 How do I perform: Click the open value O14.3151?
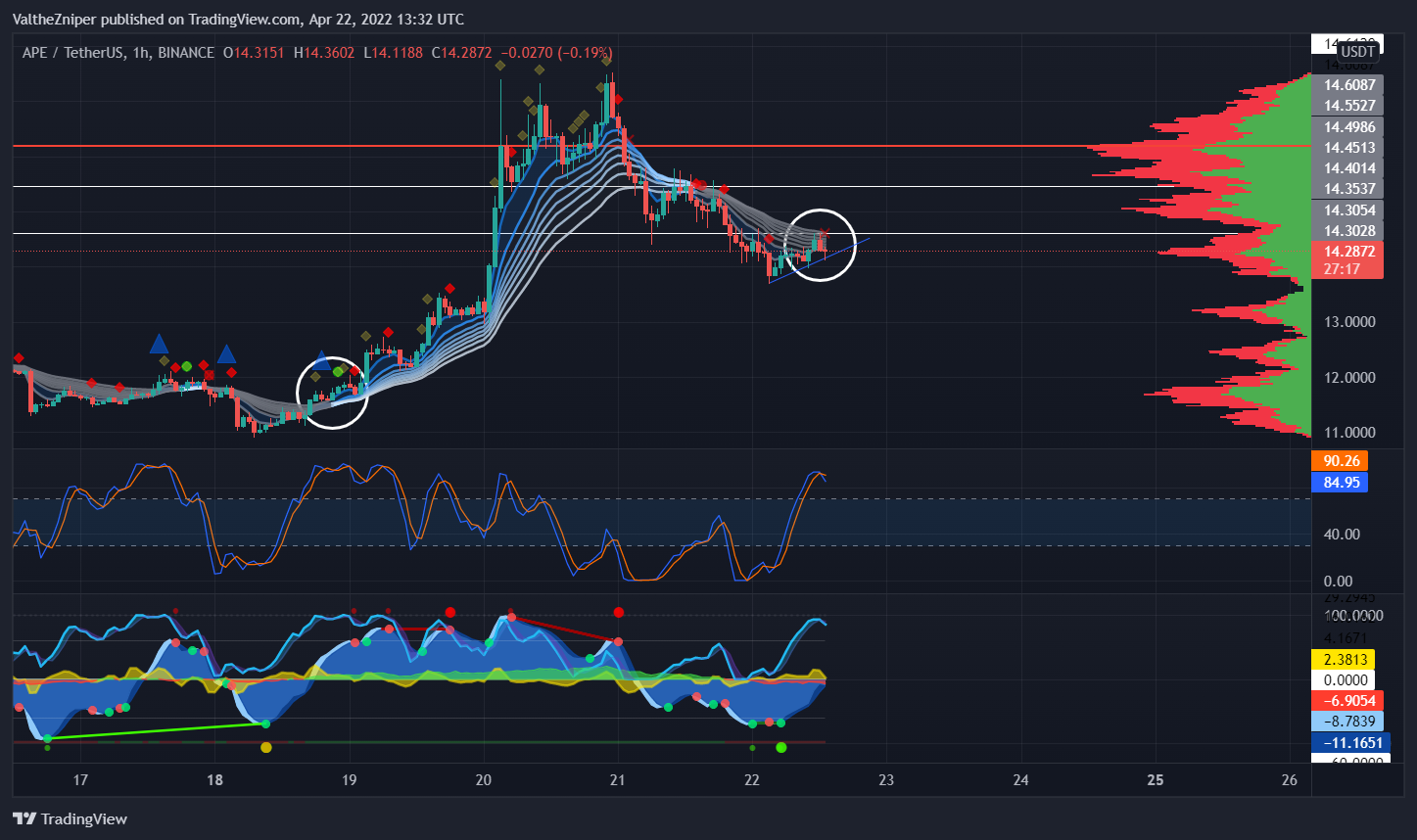point(254,52)
